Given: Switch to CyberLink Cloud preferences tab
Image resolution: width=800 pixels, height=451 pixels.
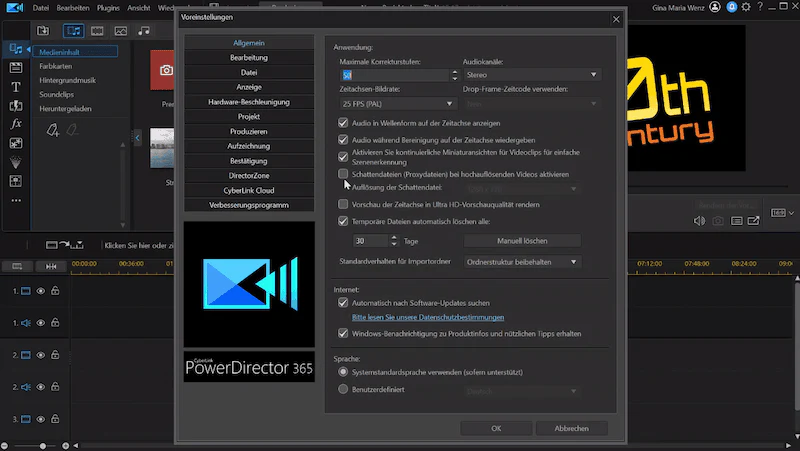Looking at the screenshot, I should (x=249, y=190).
